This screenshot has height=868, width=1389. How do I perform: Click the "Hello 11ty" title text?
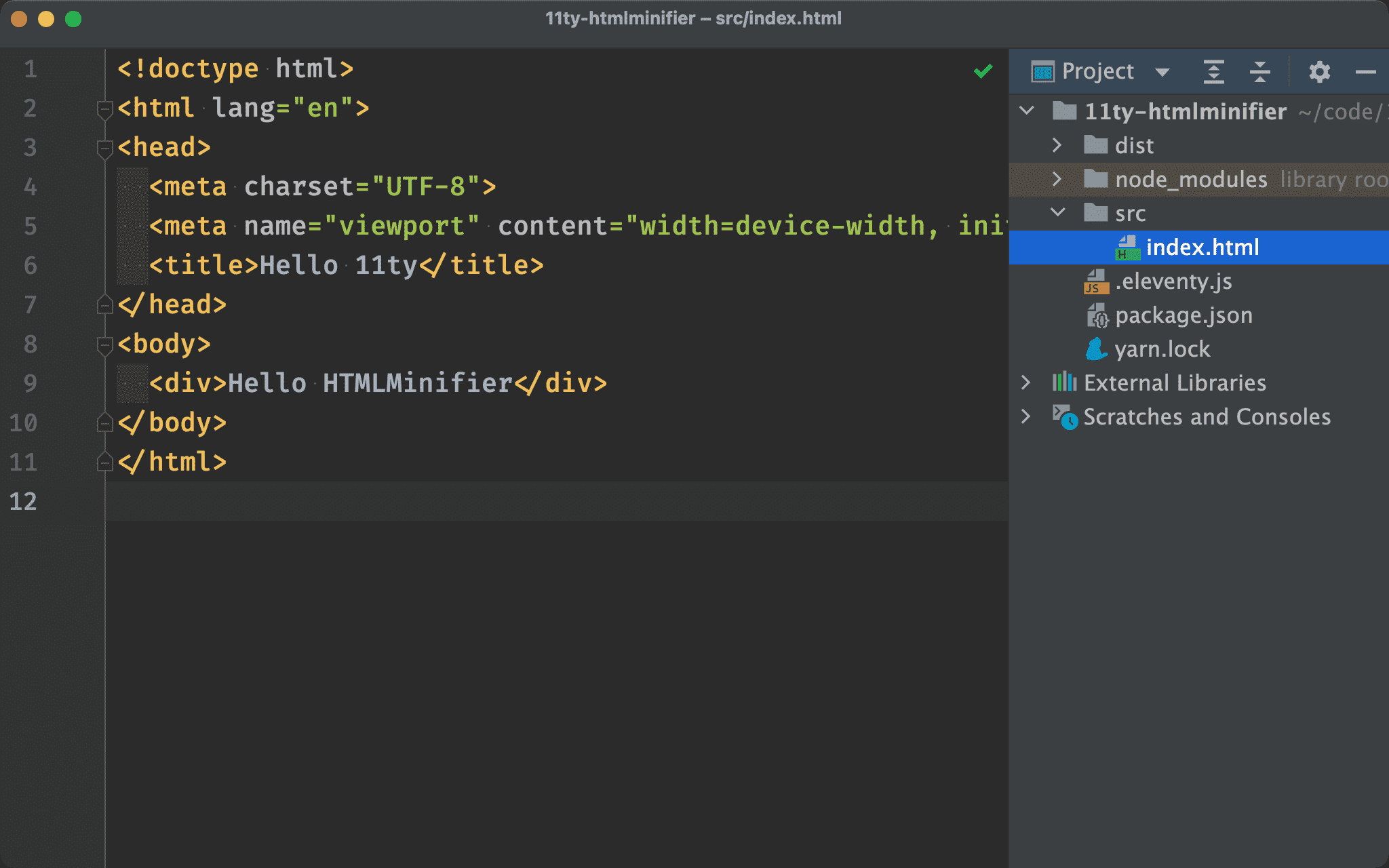coord(338,265)
